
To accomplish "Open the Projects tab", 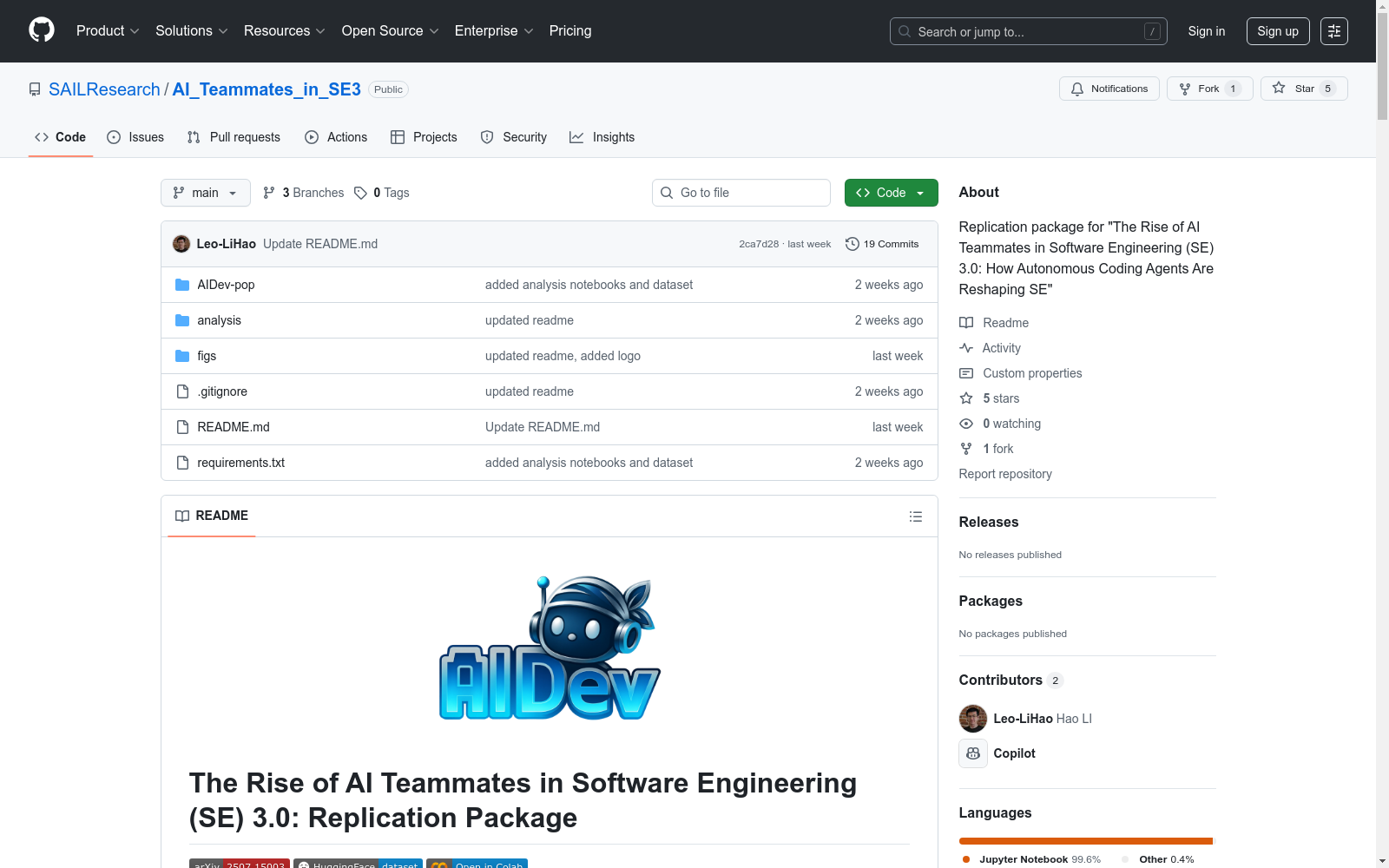I will (424, 137).
